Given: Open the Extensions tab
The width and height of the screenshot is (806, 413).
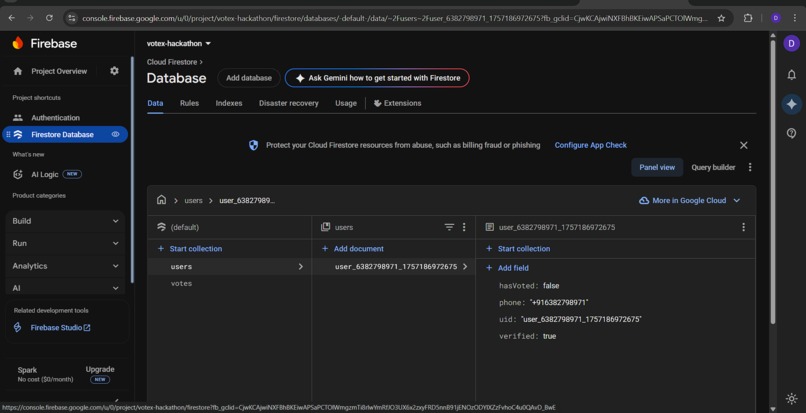Looking at the screenshot, I should click(x=397, y=103).
